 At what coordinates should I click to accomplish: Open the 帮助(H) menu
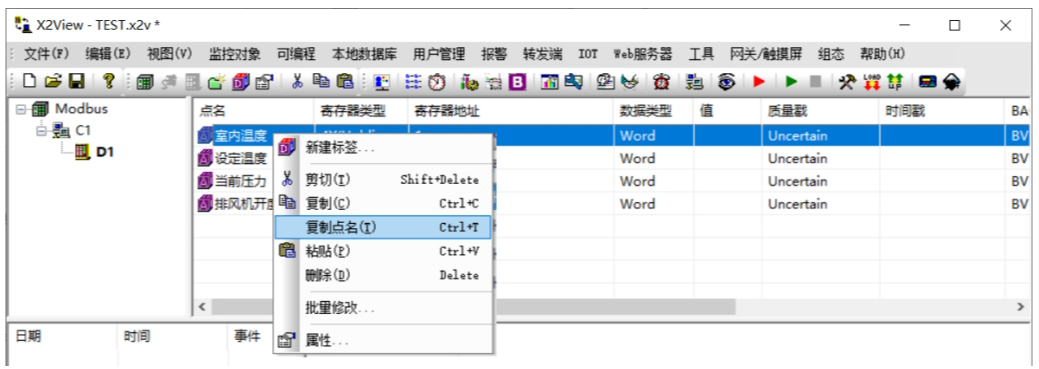coord(883,54)
